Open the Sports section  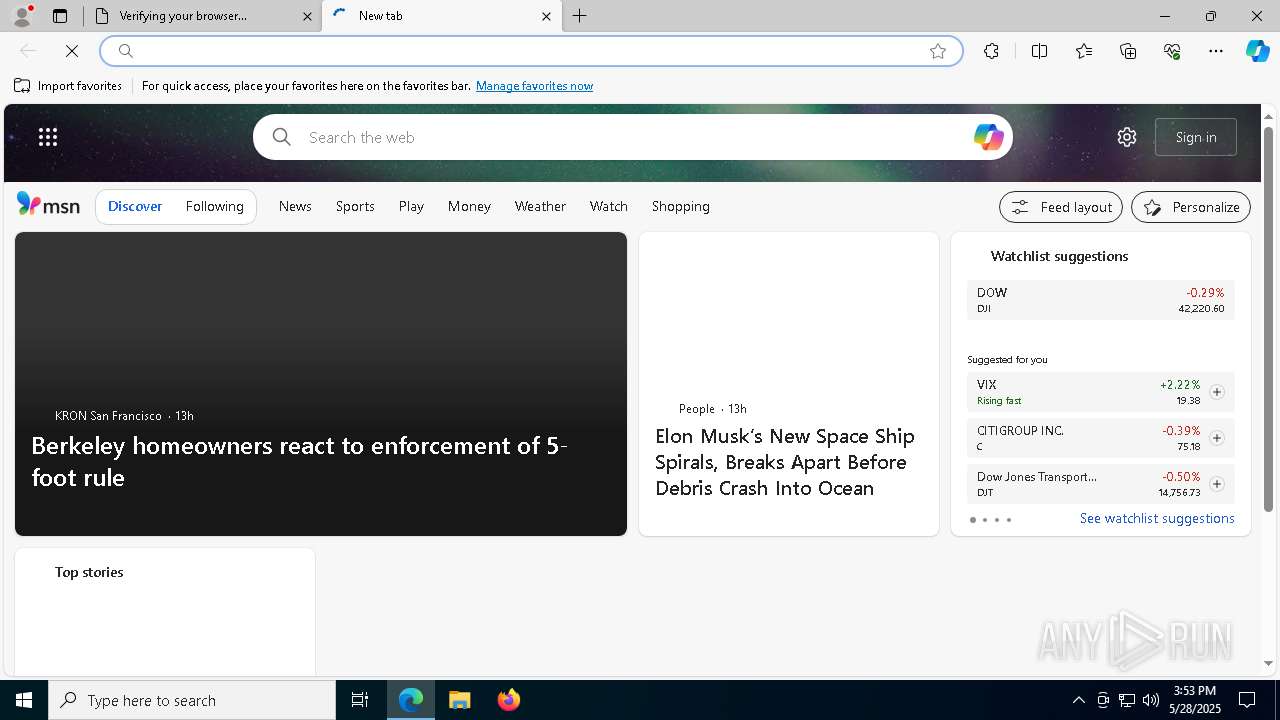(x=355, y=206)
